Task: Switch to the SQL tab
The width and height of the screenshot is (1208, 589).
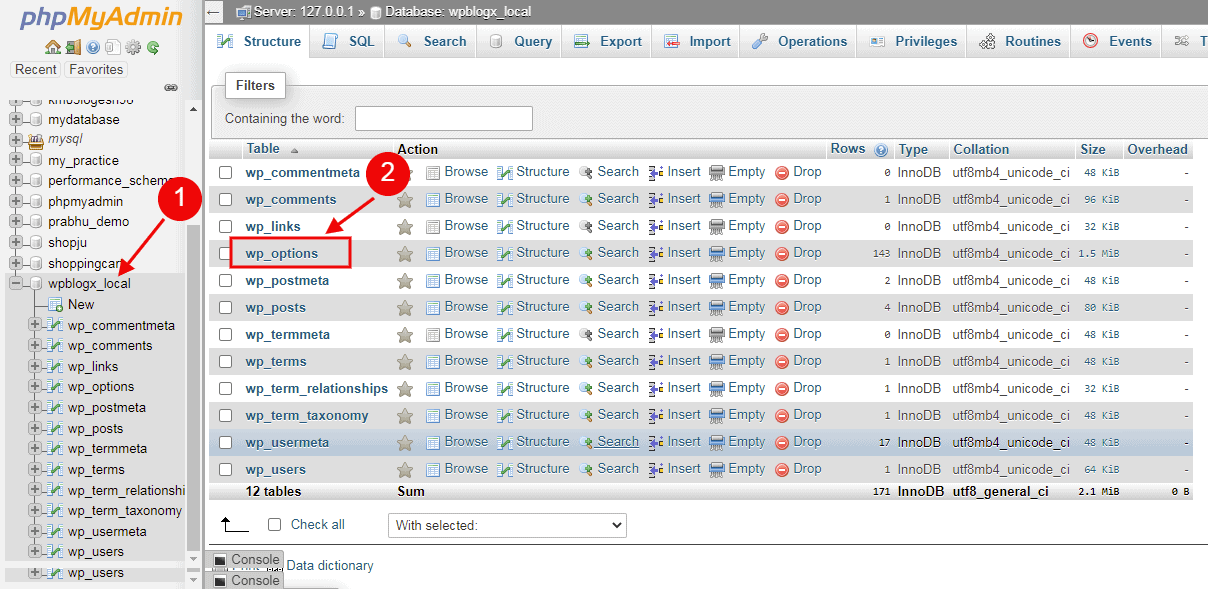Action: click(348, 41)
